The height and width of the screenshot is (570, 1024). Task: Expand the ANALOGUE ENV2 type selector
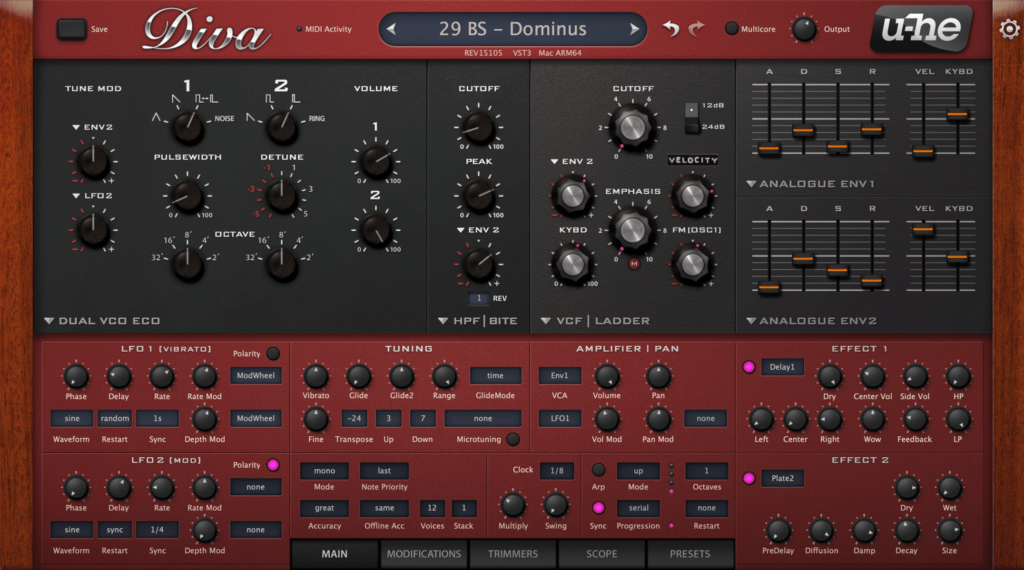pos(811,321)
